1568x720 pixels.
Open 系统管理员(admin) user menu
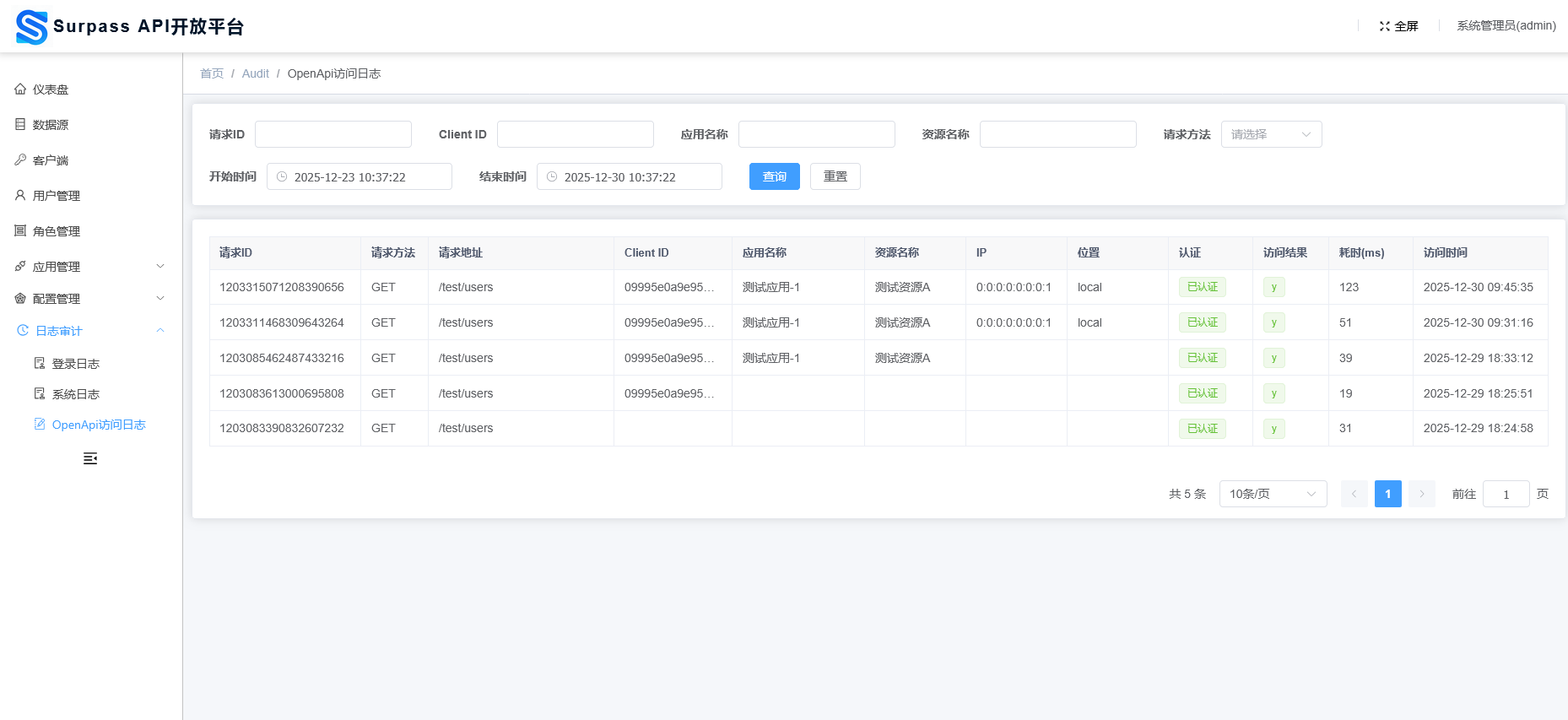click(1506, 26)
